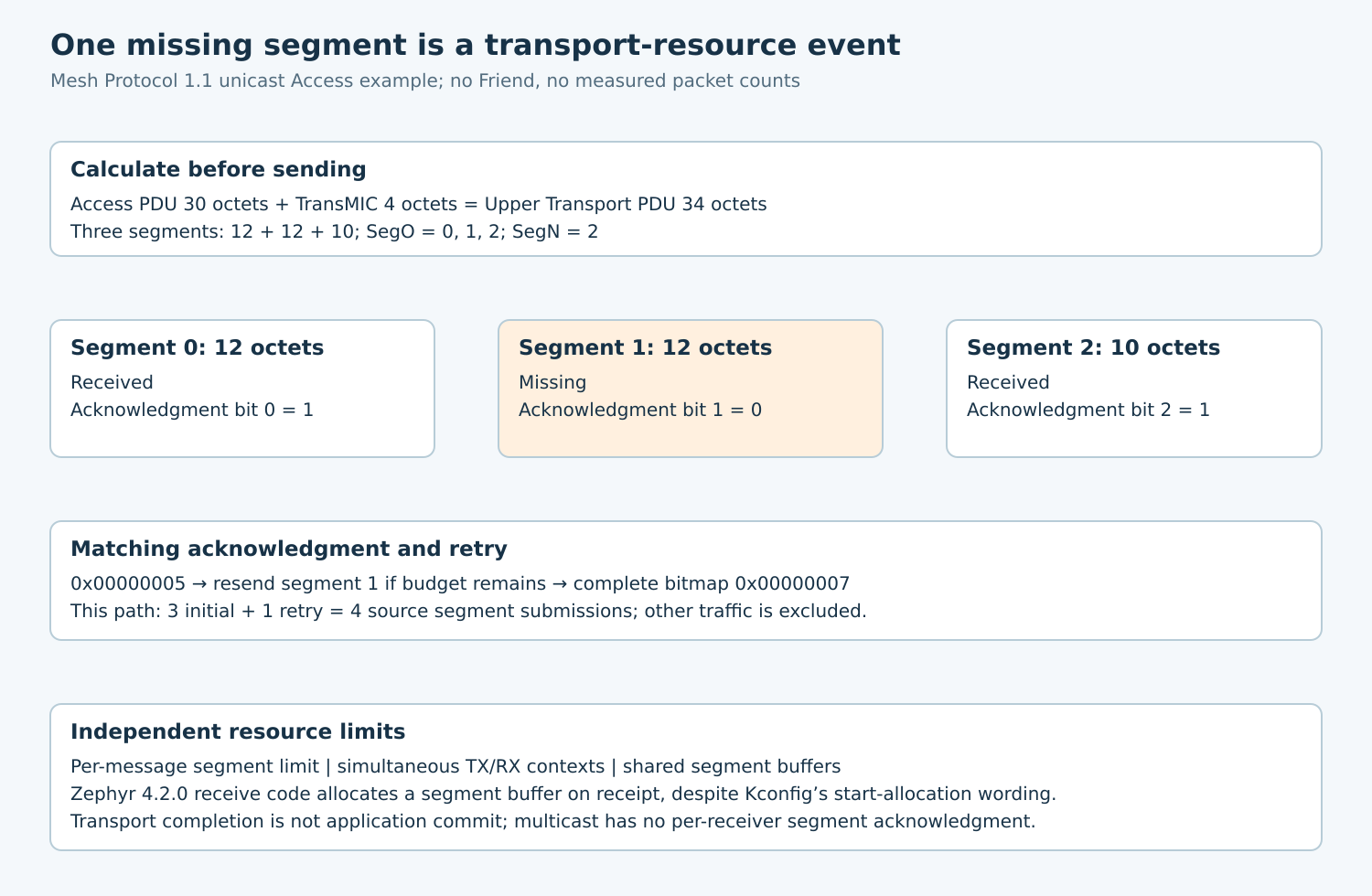
Task: Click the title "One missing segment is a transport-resource event"
Action: coord(475,45)
